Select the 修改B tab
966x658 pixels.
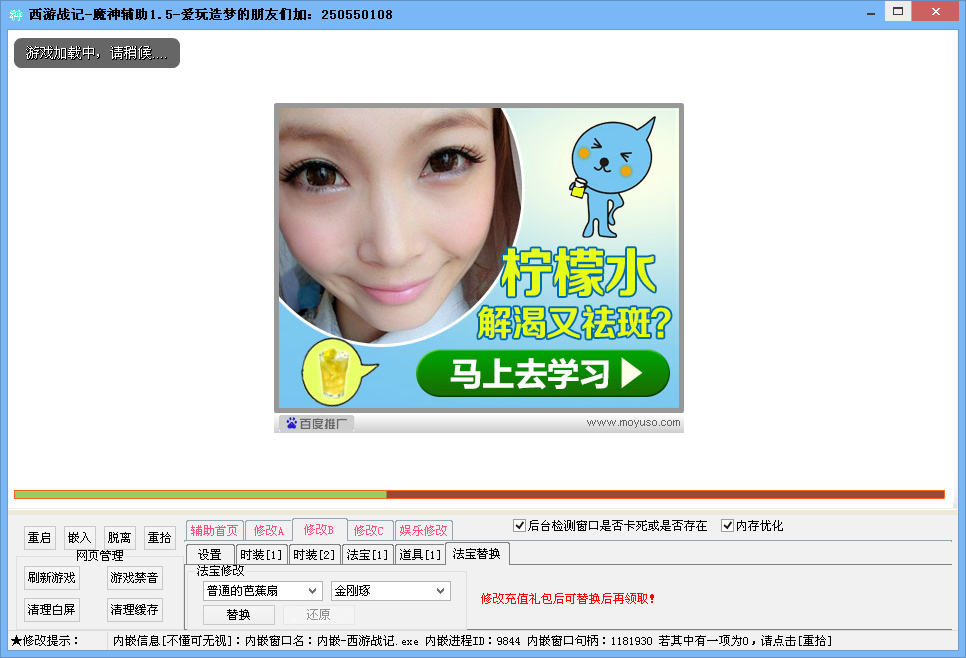click(x=319, y=529)
